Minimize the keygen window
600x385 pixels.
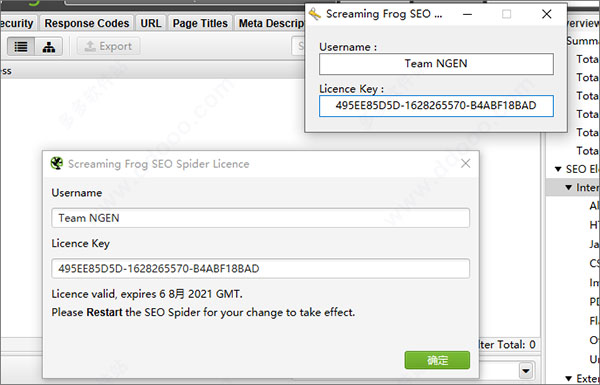click(x=467, y=14)
